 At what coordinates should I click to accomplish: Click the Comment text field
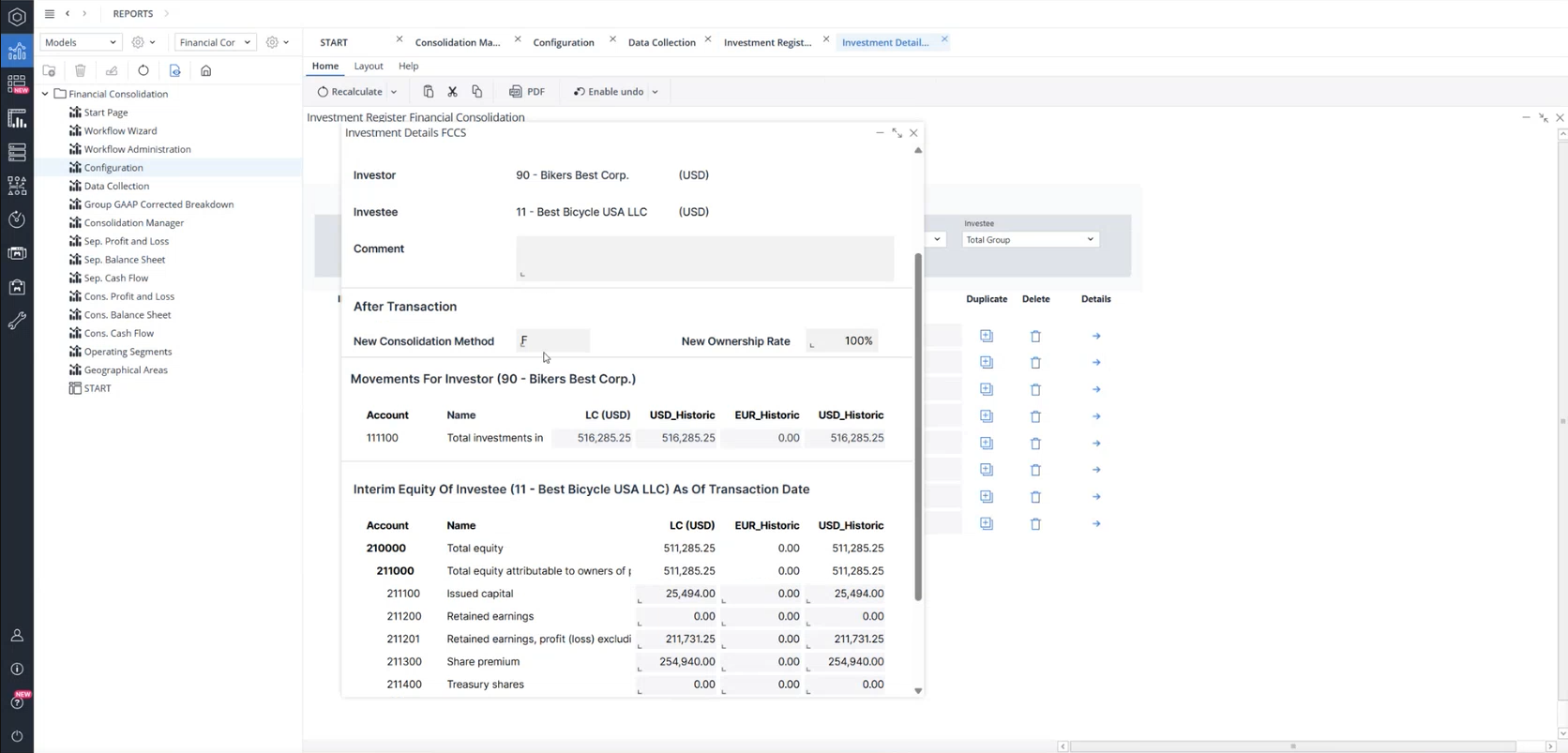(x=704, y=258)
